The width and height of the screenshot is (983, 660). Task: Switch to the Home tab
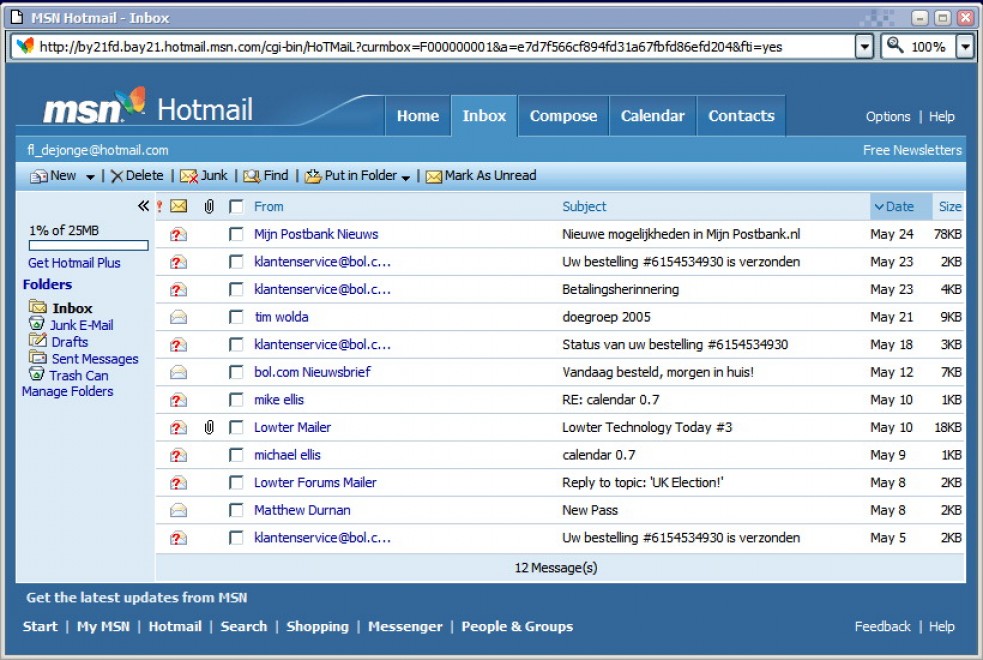click(x=418, y=116)
